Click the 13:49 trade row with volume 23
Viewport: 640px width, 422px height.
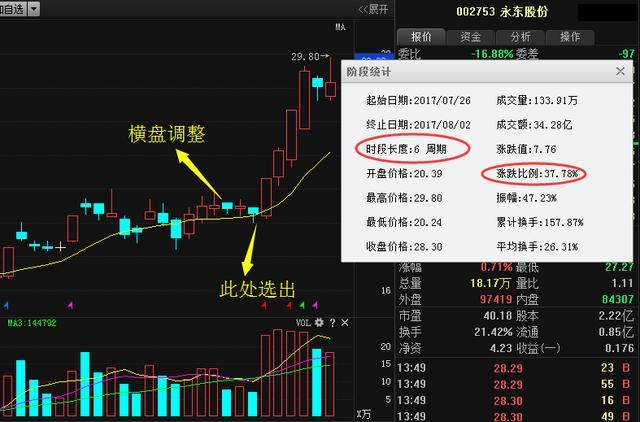515,368
